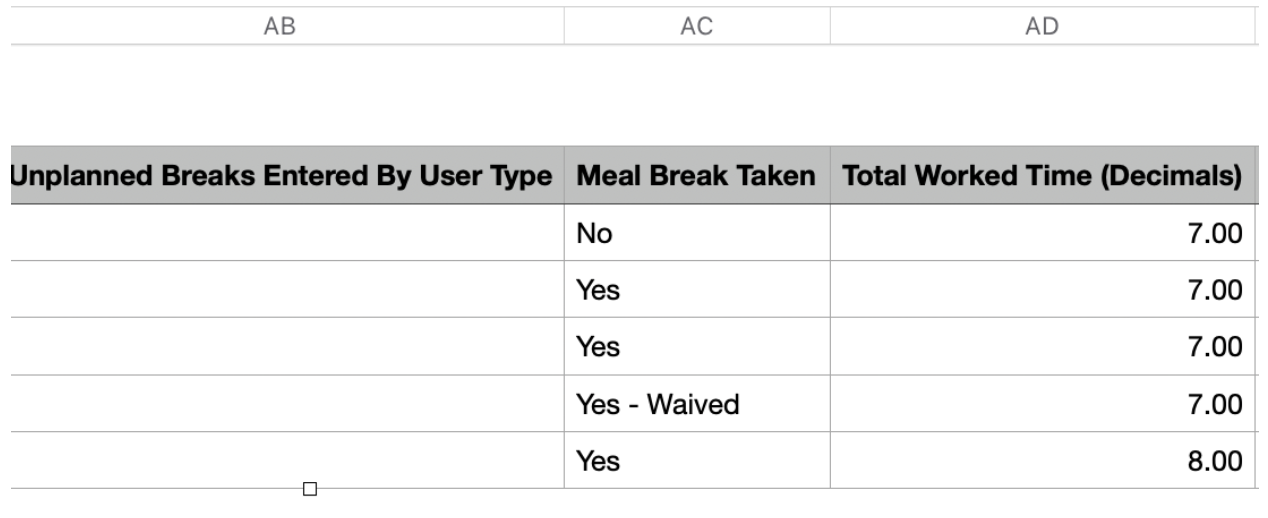Select the 8.00 worked time cell
Image resolution: width=1268 pixels, height=518 pixels.
[x=1042, y=461]
